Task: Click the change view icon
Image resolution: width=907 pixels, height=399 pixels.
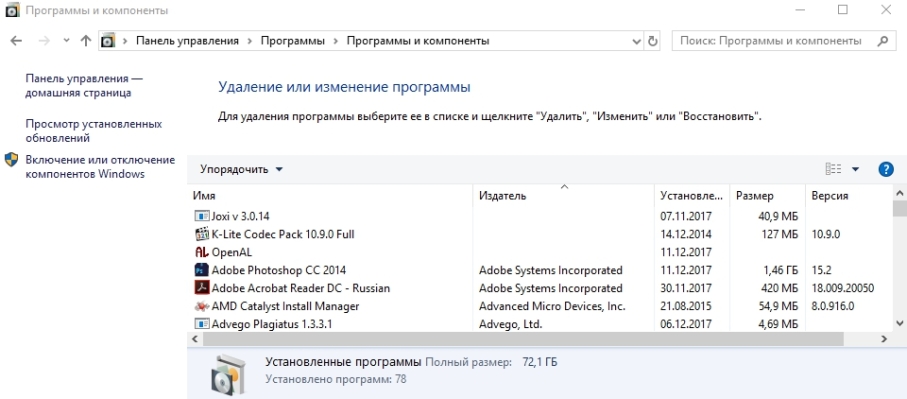Action: pyautogui.click(x=833, y=169)
